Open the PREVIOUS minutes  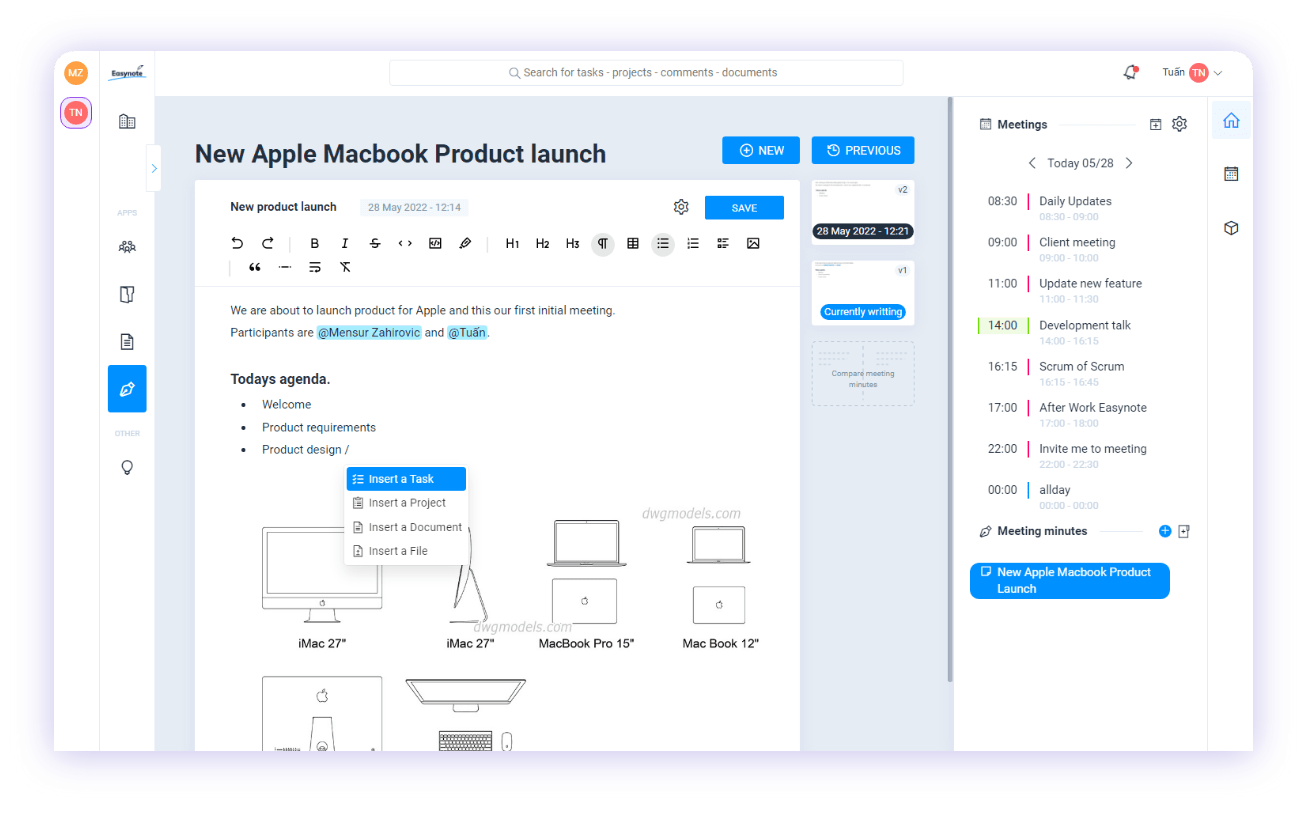pyautogui.click(x=863, y=150)
